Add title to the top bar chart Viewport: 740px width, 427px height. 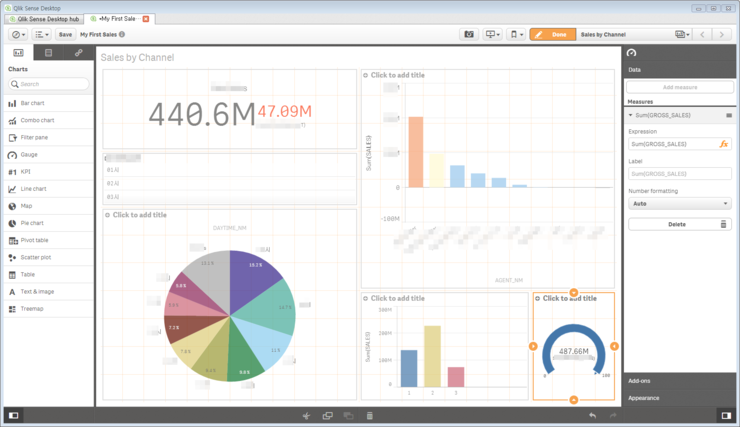coord(397,75)
